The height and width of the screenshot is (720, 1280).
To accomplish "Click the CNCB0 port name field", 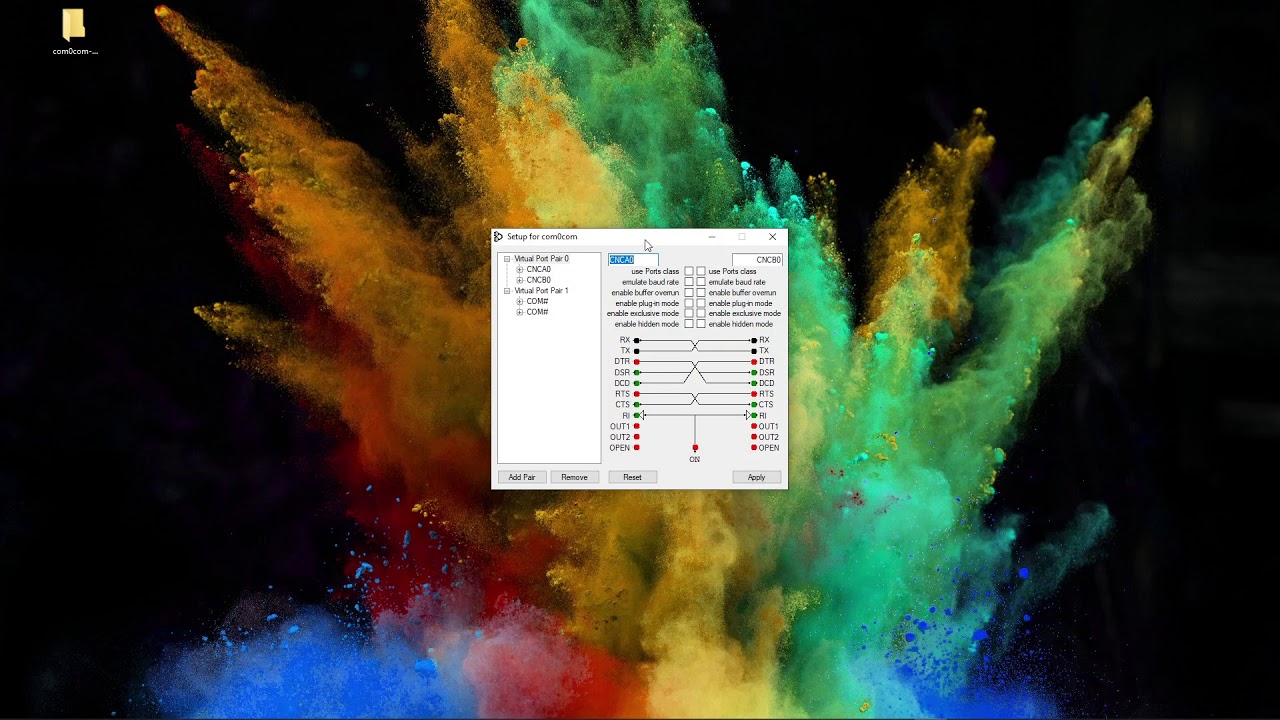I will point(757,260).
